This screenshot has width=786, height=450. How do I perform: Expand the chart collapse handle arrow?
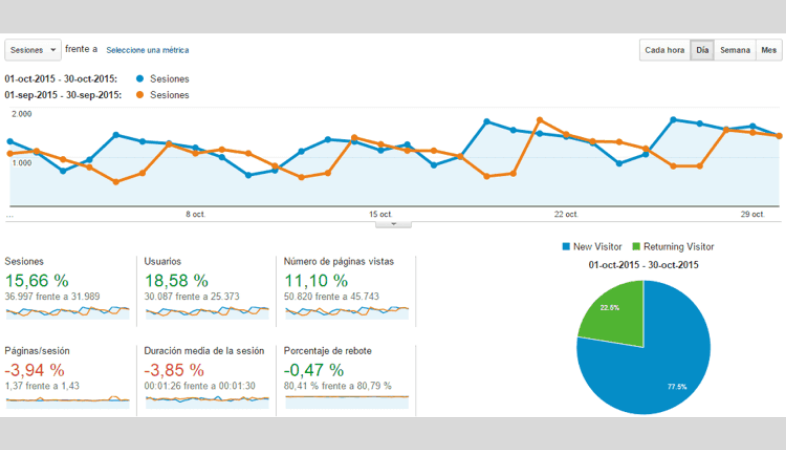pyautogui.click(x=394, y=224)
